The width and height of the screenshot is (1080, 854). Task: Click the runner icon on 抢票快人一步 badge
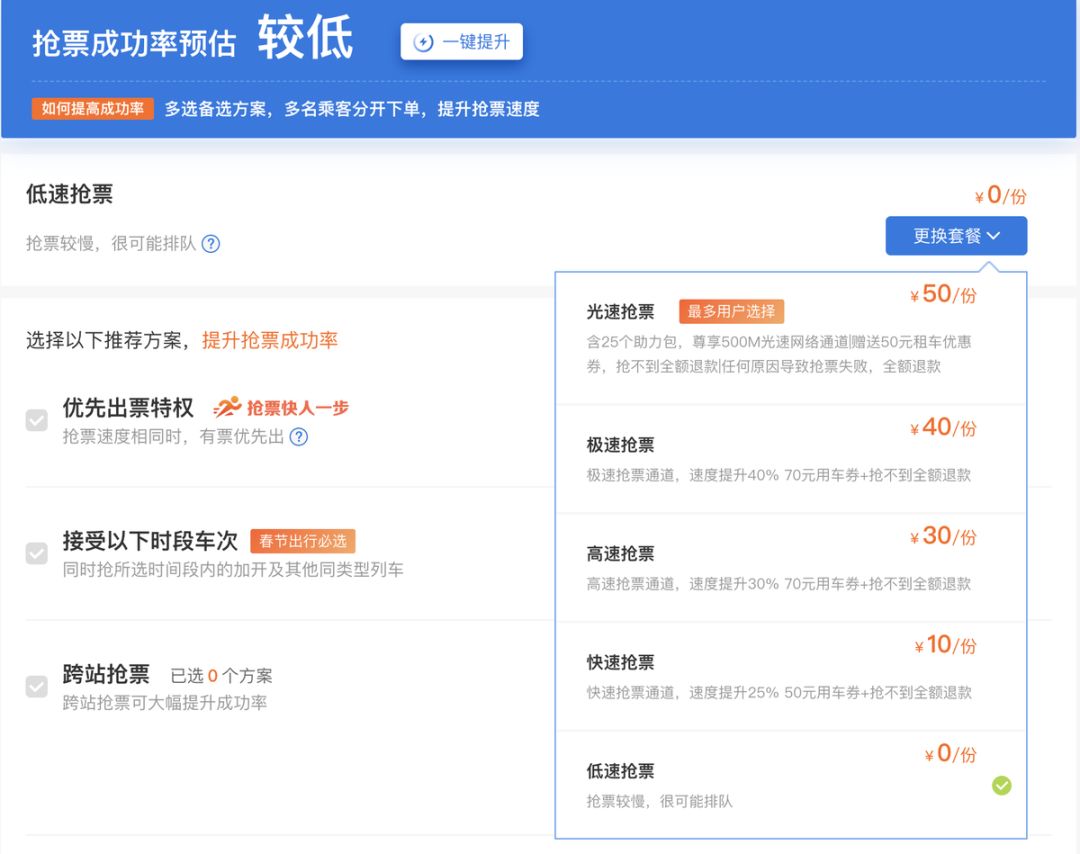point(226,406)
